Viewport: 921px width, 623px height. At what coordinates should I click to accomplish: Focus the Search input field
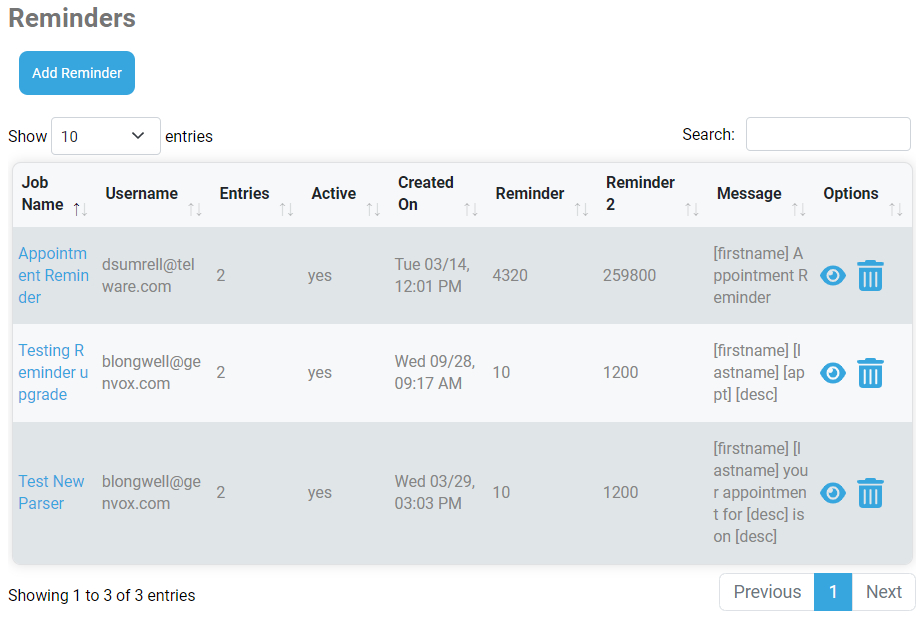pyautogui.click(x=828, y=134)
